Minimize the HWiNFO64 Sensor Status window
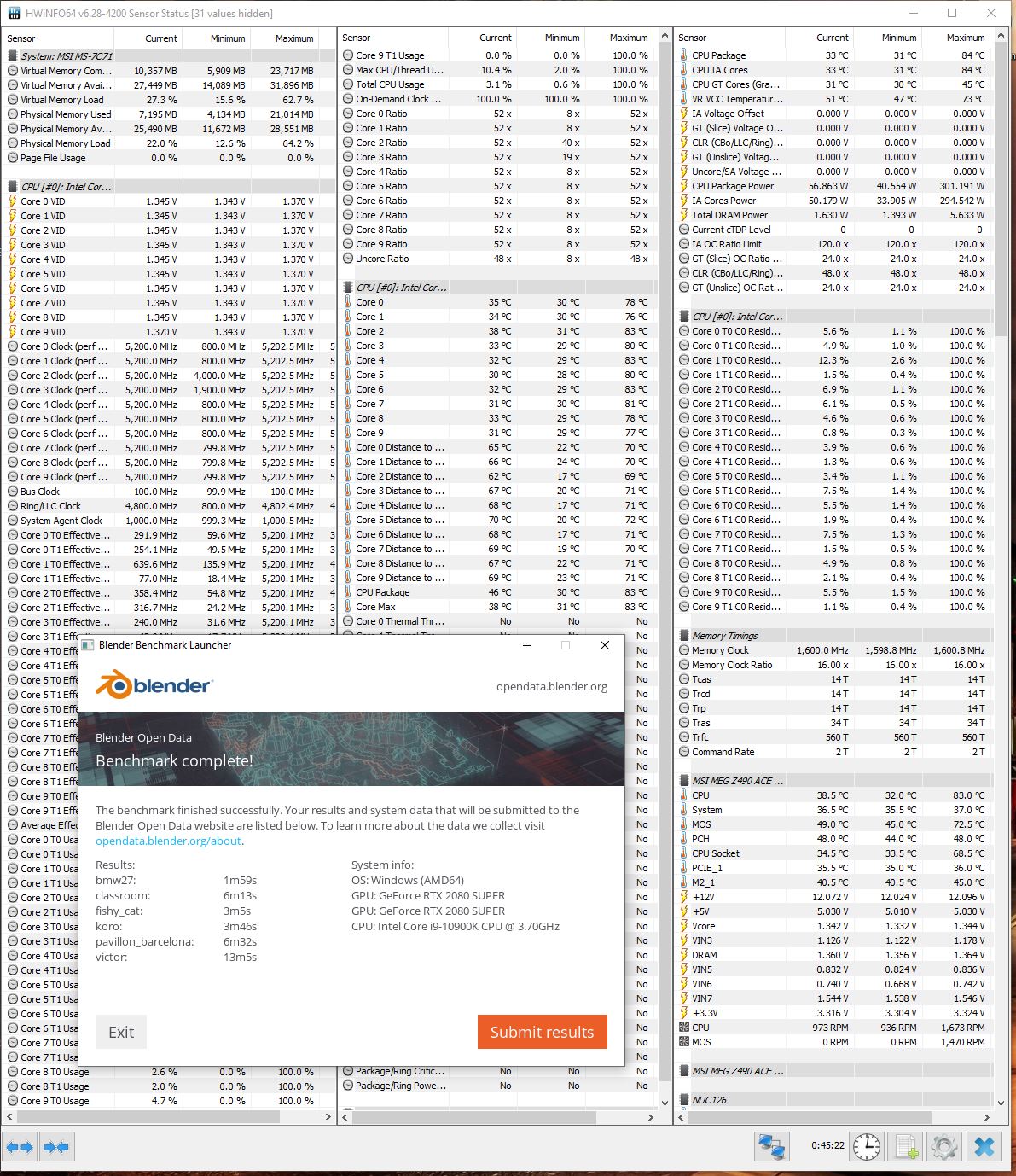 913,13
